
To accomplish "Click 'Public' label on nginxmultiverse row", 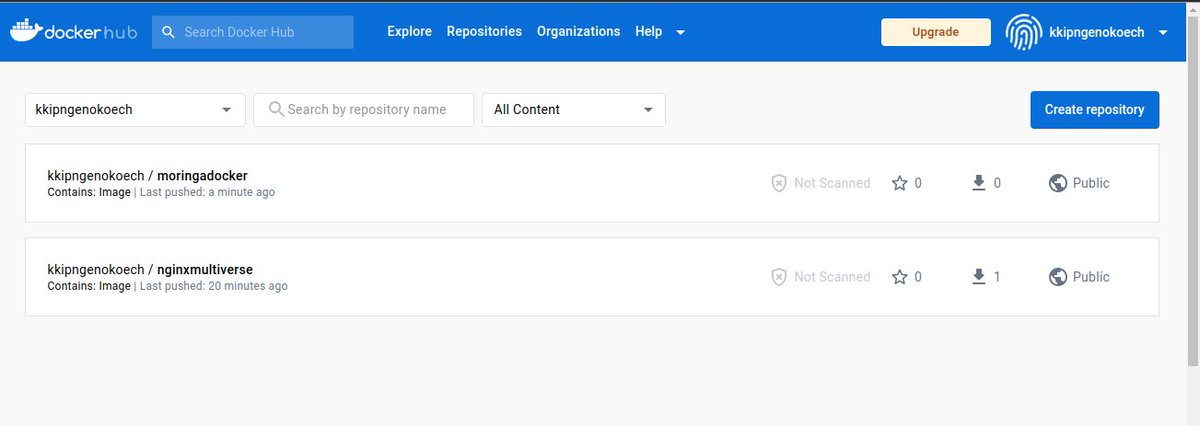I will [x=1091, y=277].
